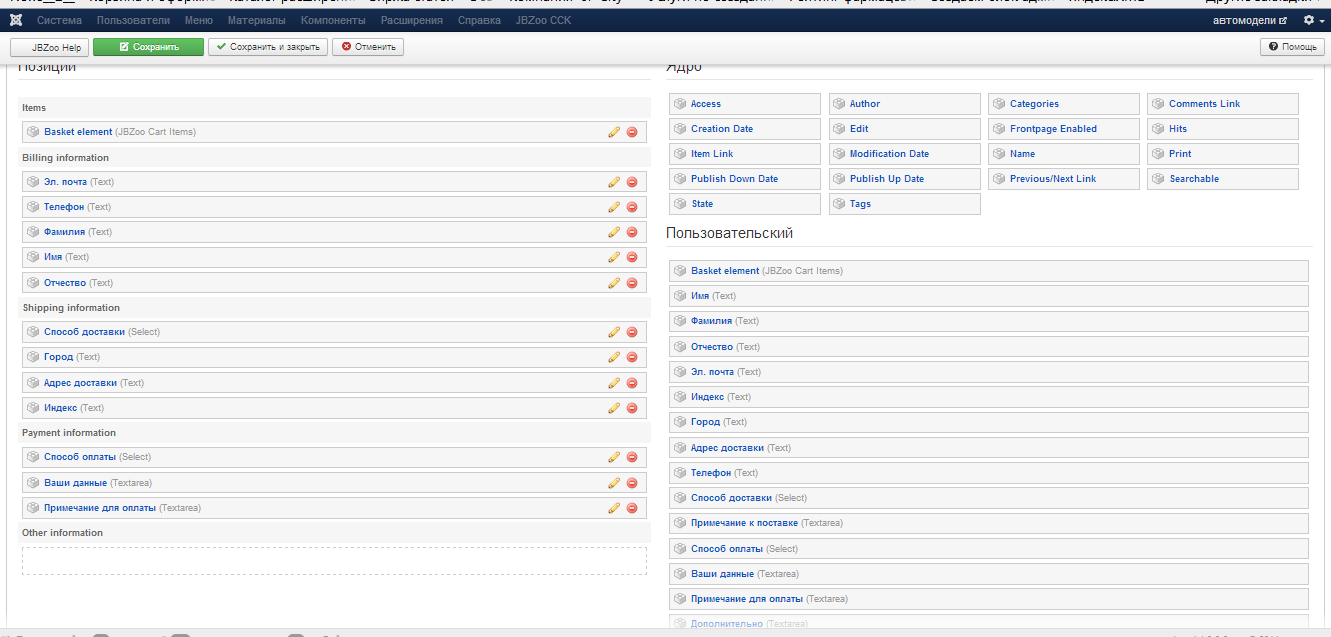Expand the Система menu
The height and width of the screenshot is (637, 1331).
tap(59, 20)
